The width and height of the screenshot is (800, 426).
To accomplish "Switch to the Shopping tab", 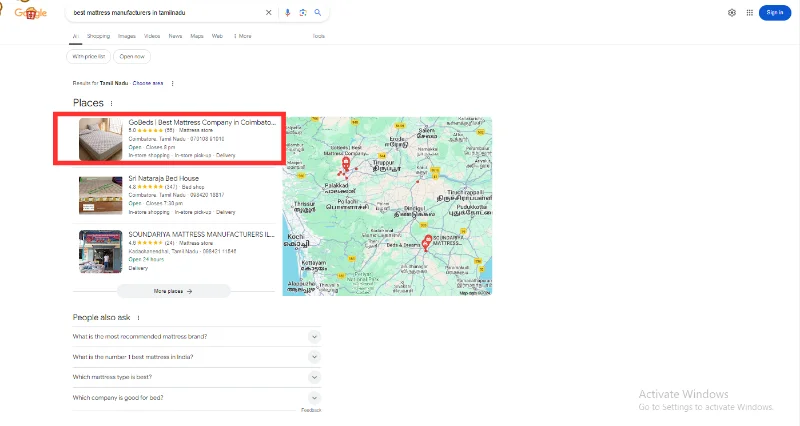I will pyautogui.click(x=98, y=36).
